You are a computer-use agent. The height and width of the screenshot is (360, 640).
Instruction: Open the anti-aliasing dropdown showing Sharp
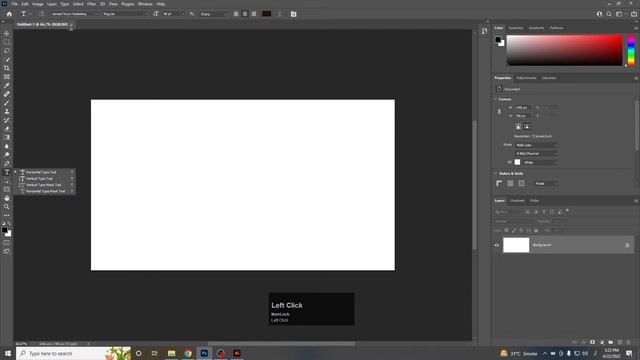click(x=213, y=14)
